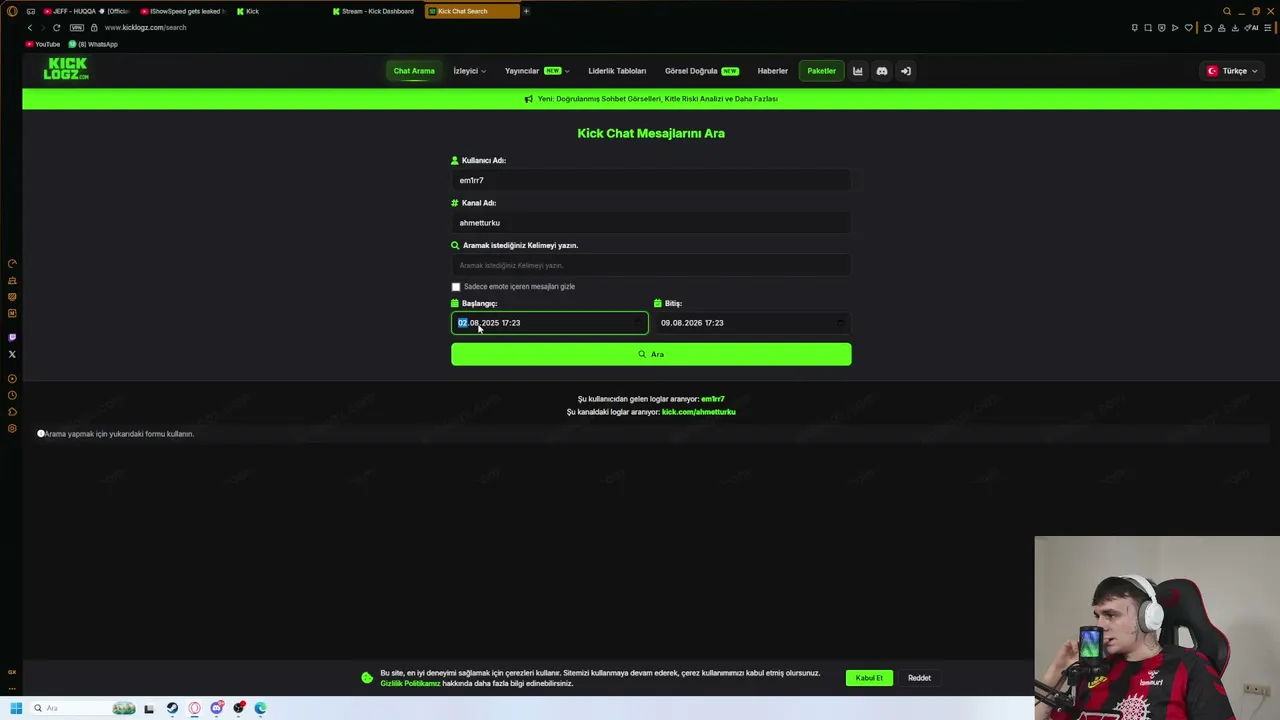Image resolution: width=1280 pixels, height=720 pixels.
Task: Open the Türkçe language dropdown
Action: point(1233,71)
